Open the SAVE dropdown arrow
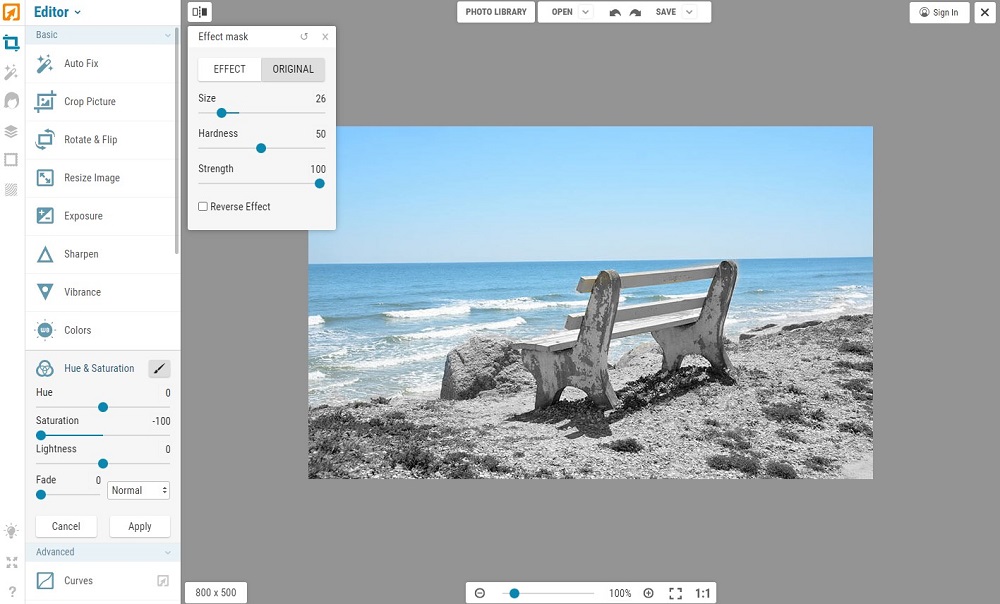The width and height of the screenshot is (1000, 604). pyautogui.click(x=688, y=12)
